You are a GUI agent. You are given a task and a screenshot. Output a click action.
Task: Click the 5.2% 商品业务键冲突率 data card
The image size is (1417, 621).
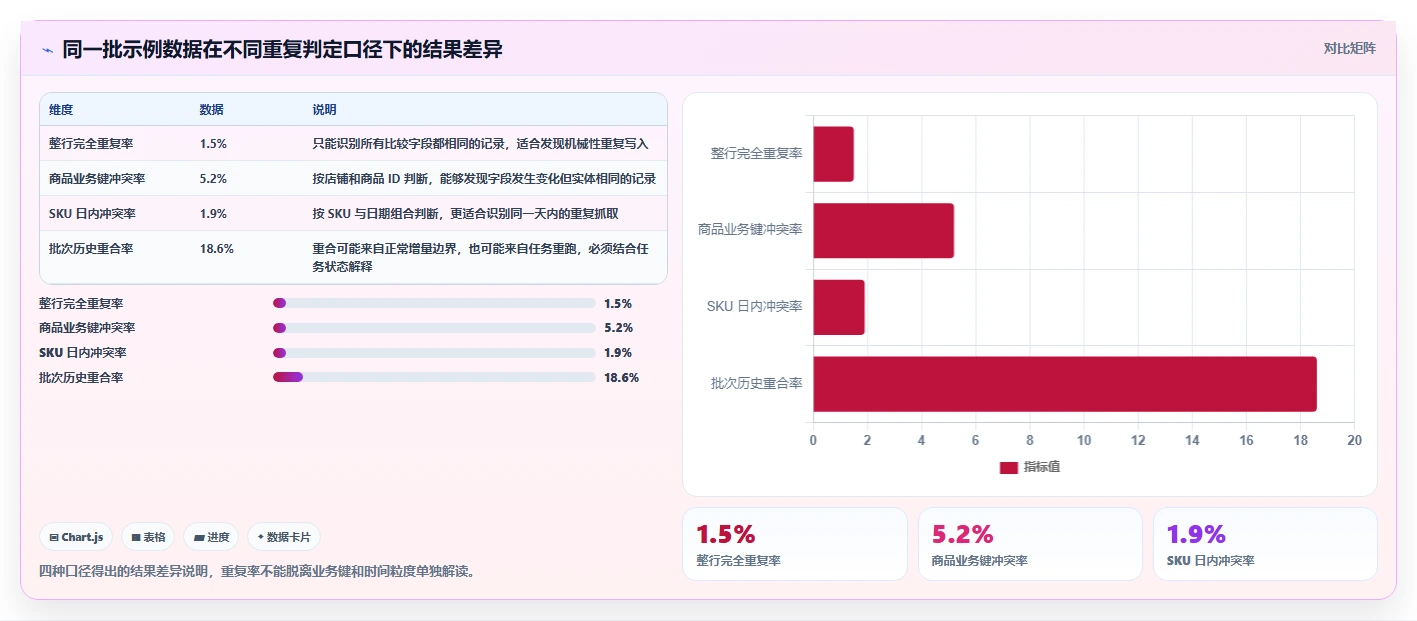point(1030,544)
